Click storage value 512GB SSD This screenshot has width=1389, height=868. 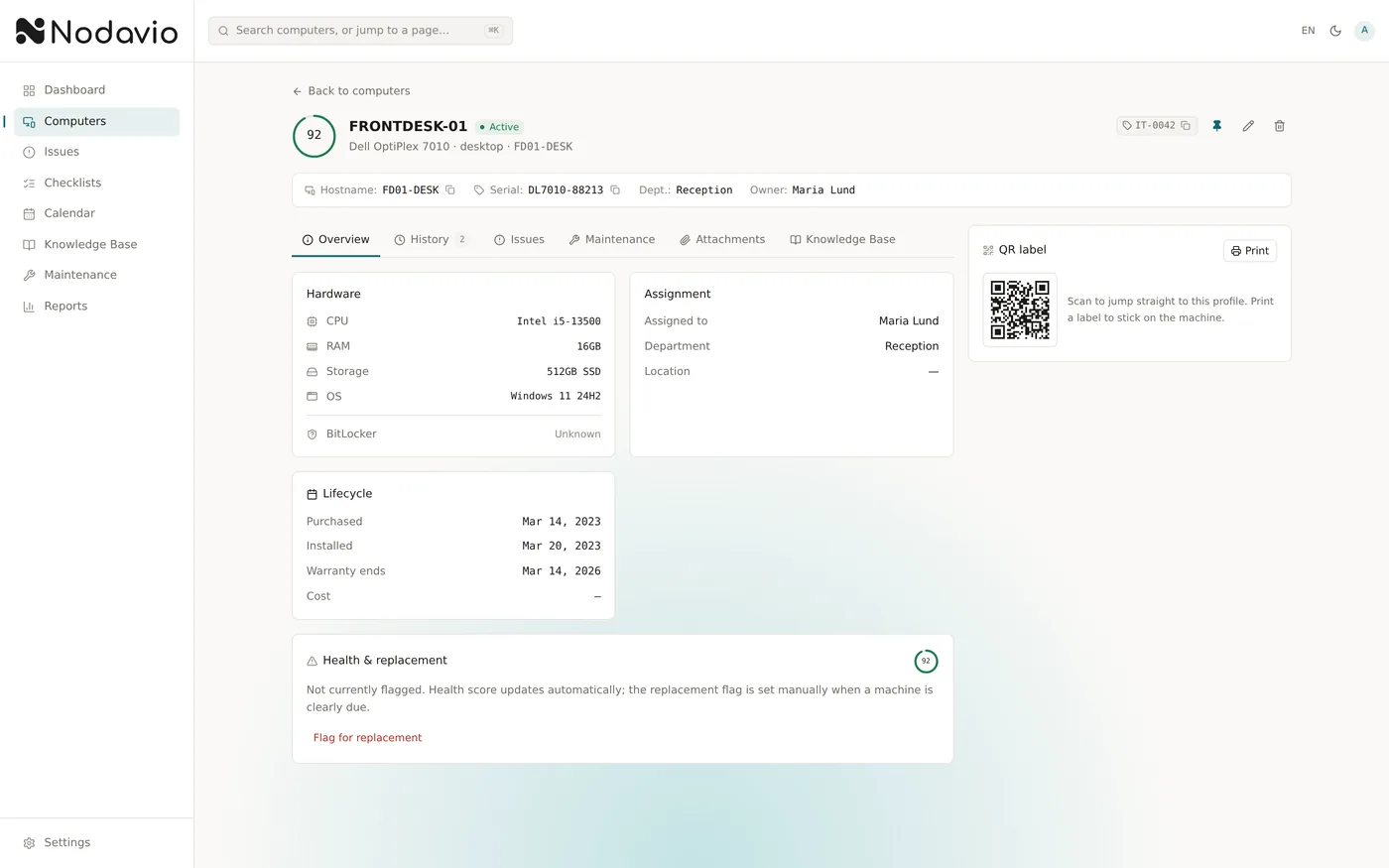click(x=573, y=372)
